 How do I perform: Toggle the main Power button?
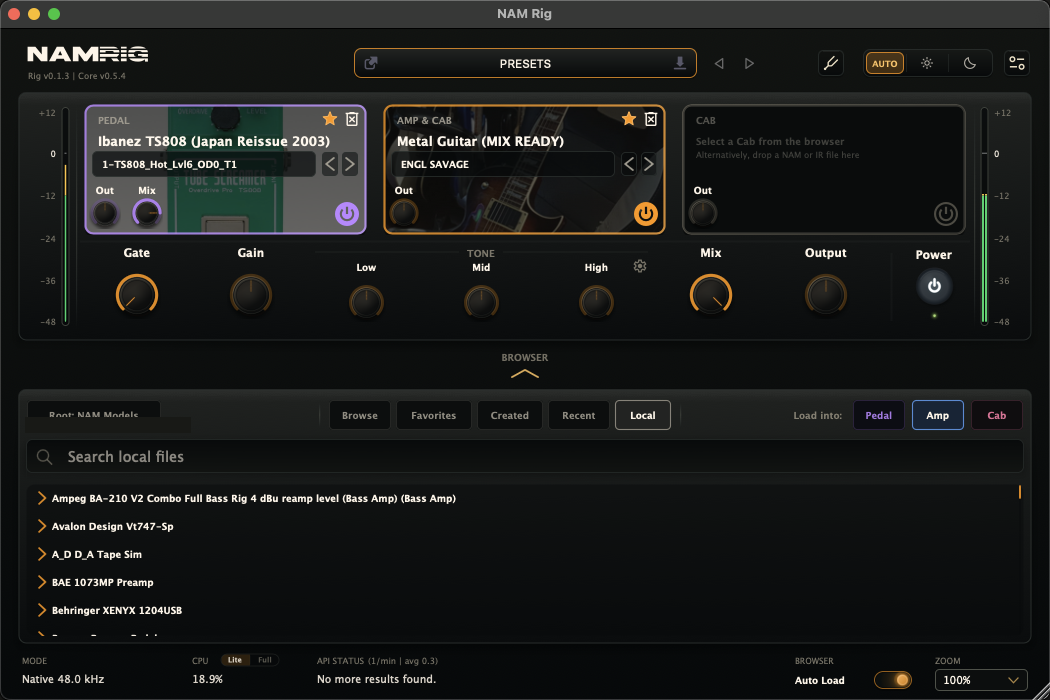(x=933, y=286)
